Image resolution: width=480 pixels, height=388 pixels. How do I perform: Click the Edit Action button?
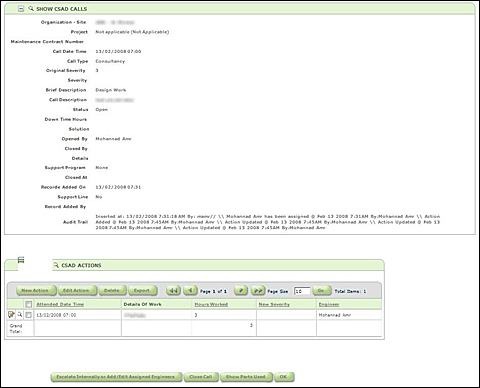point(77,290)
